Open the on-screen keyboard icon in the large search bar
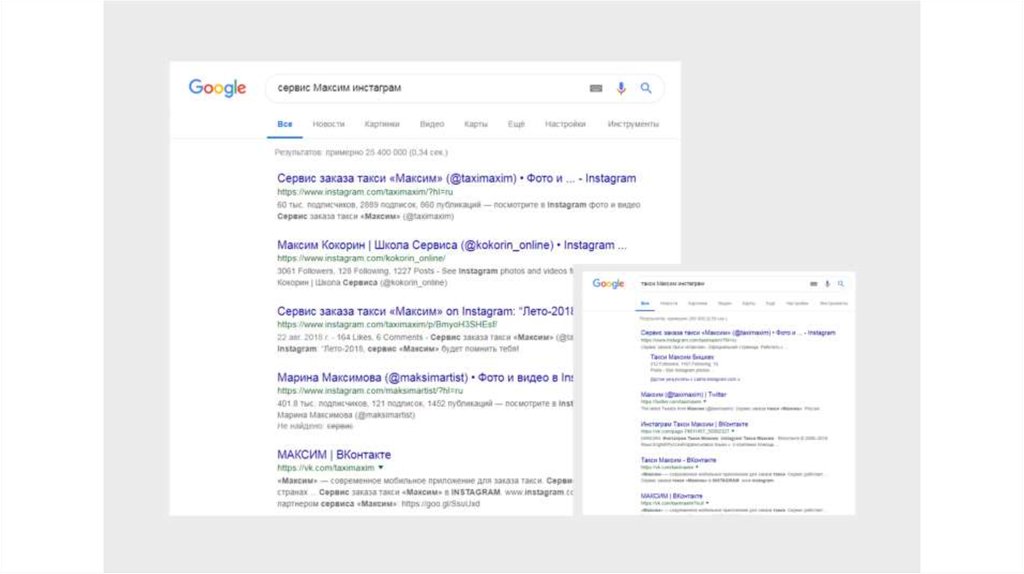This screenshot has width=1024, height=574. pyautogui.click(x=596, y=88)
